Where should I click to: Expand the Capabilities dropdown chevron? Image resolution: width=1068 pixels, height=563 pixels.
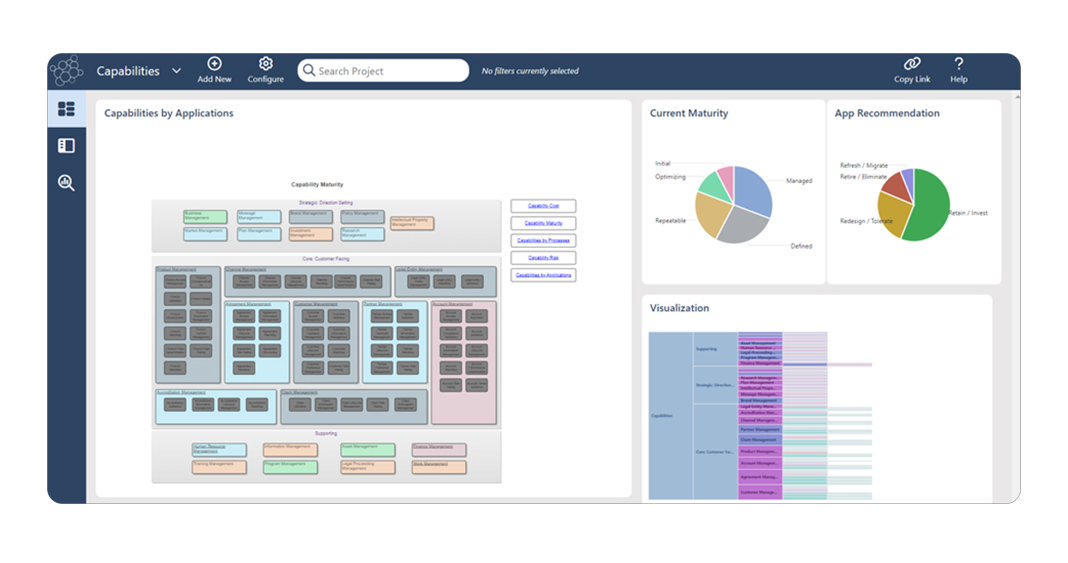click(177, 71)
